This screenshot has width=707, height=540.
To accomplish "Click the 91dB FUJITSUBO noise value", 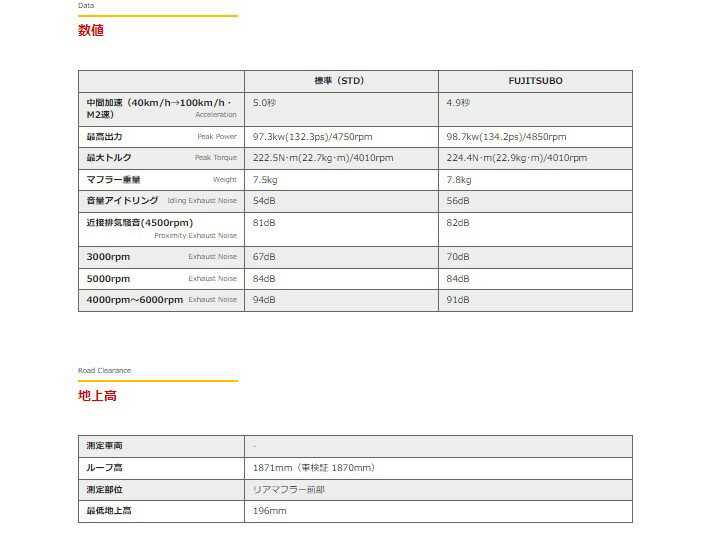I will (x=458, y=300).
